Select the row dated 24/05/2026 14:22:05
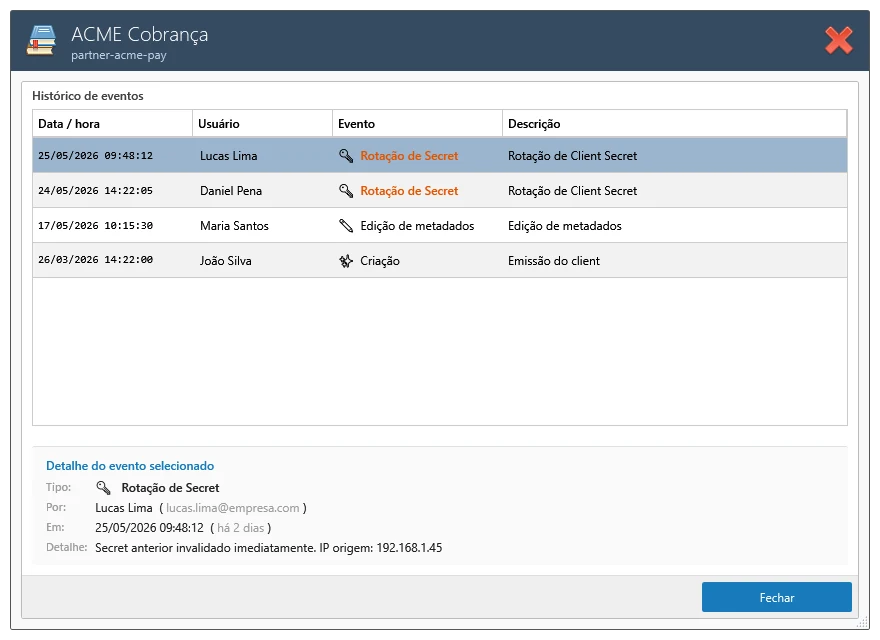This screenshot has height=640, width=880. 440,190
